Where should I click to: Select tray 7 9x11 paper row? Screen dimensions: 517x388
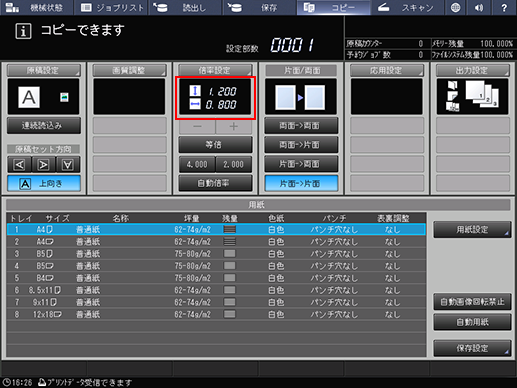click(x=216, y=302)
